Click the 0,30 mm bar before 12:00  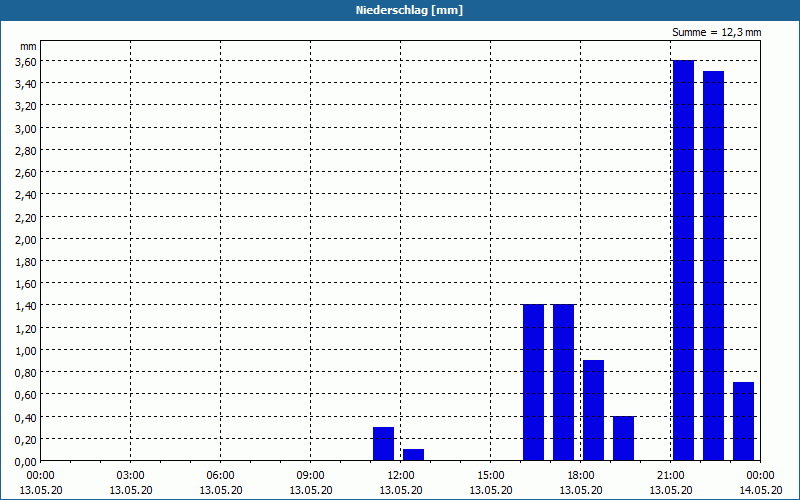point(383,444)
